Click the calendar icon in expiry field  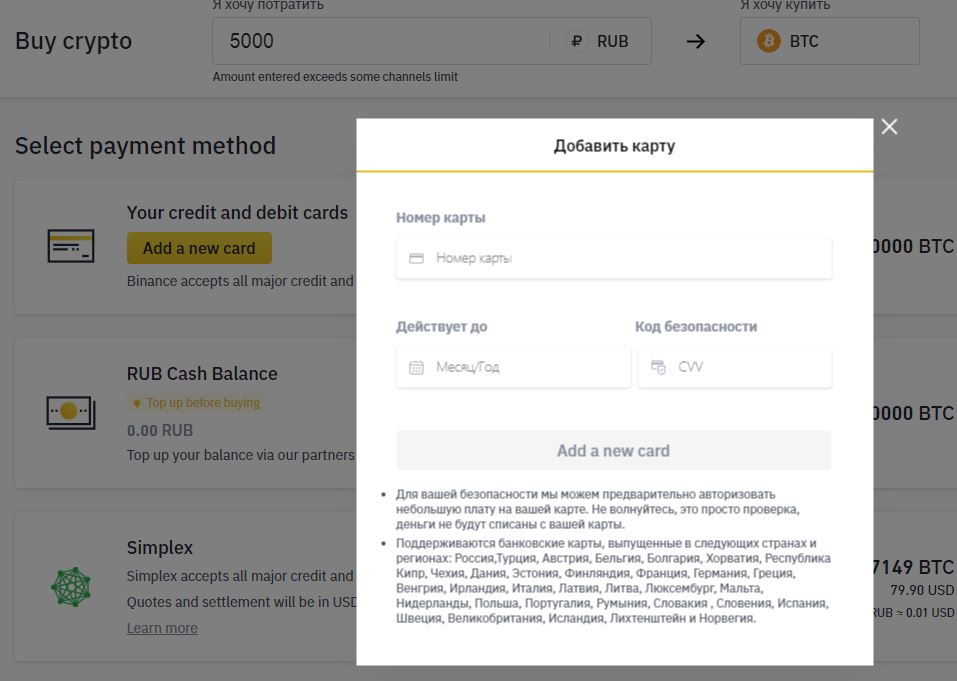click(416, 367)
